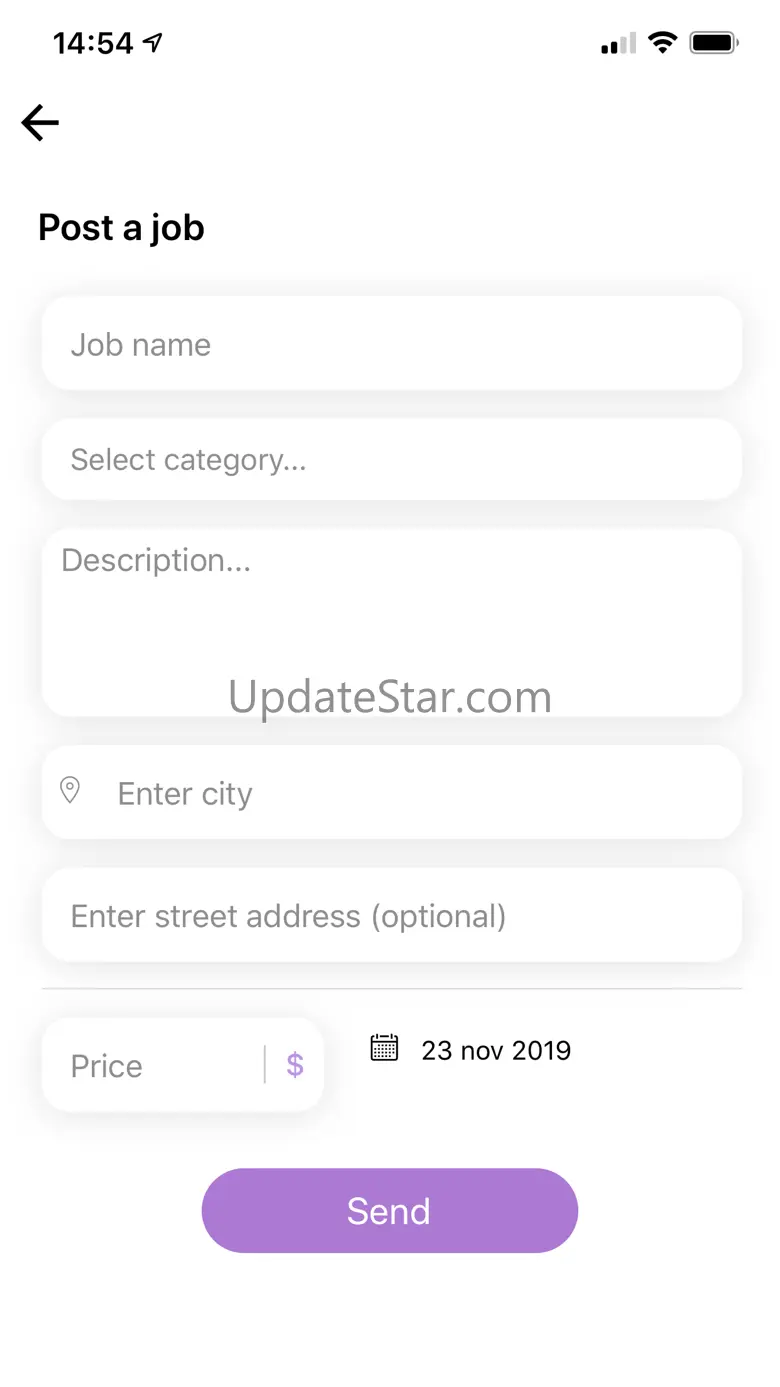Tap the battery indicator icon
The image size is (780, 1387).
click(714, 42)
